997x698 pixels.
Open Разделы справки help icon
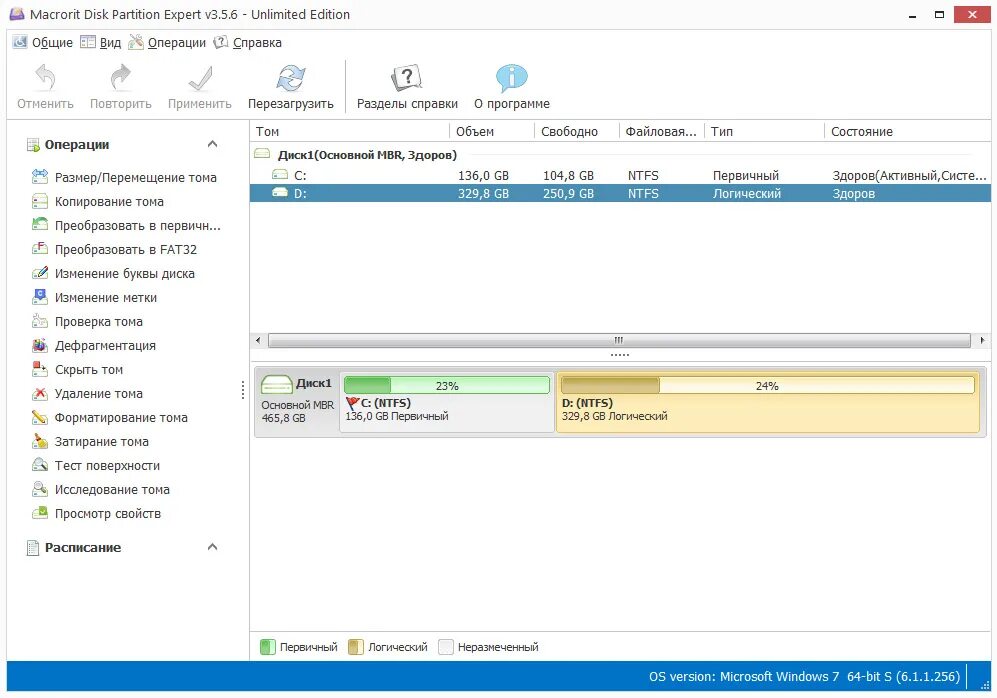click(407, 78)
